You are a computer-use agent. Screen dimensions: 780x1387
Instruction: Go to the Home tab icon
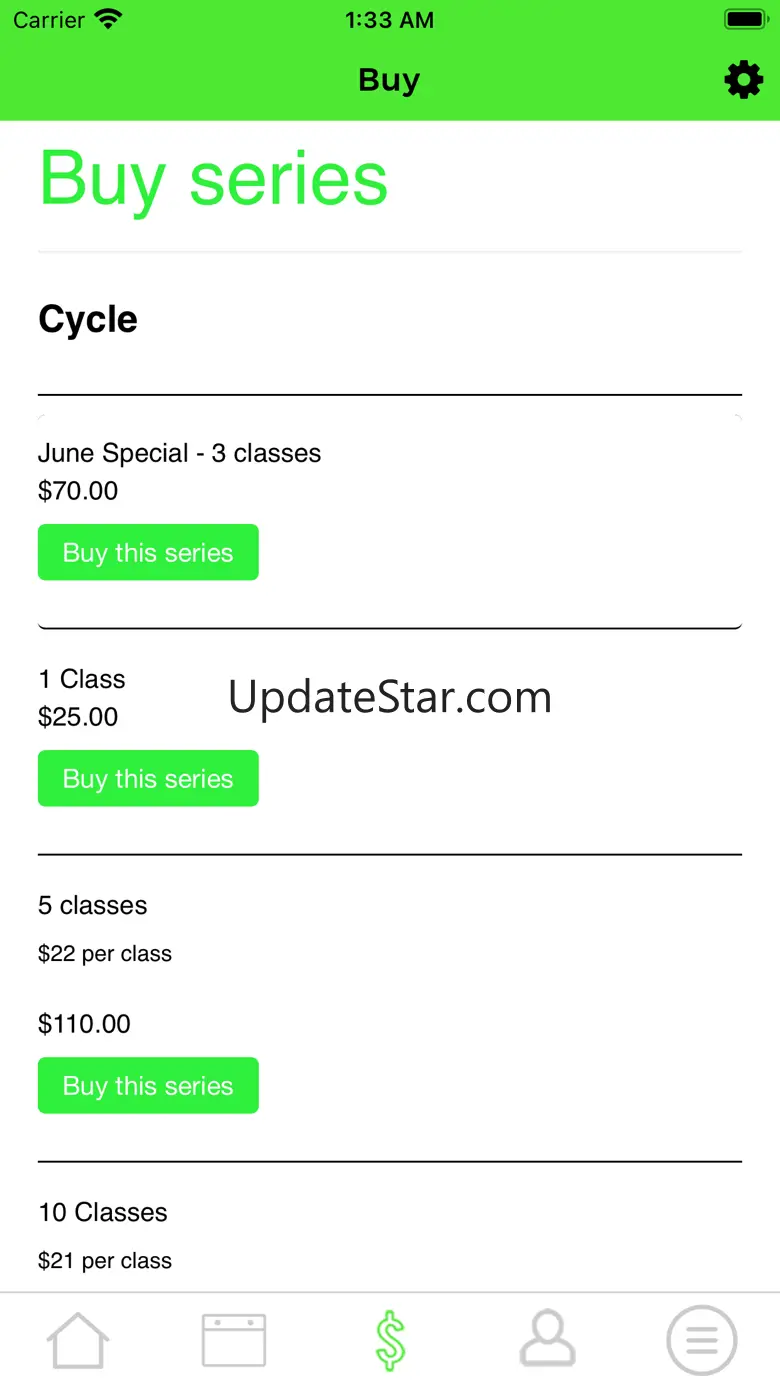click(x=78, y=1340)
